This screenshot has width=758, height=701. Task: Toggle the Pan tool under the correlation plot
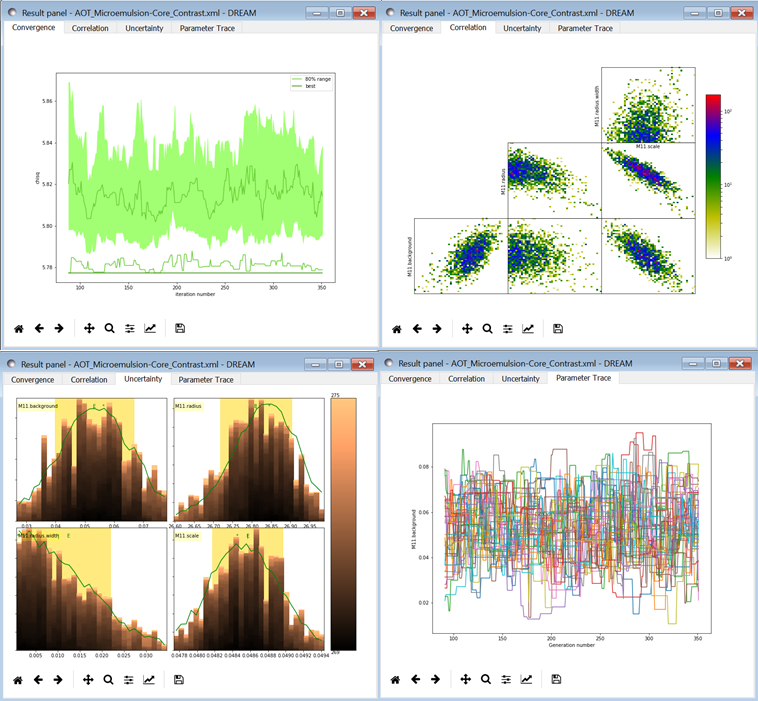(466, 328)
